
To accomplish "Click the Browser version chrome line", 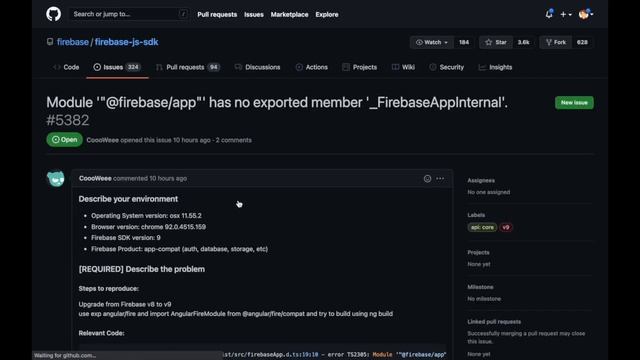I will 148,227.
